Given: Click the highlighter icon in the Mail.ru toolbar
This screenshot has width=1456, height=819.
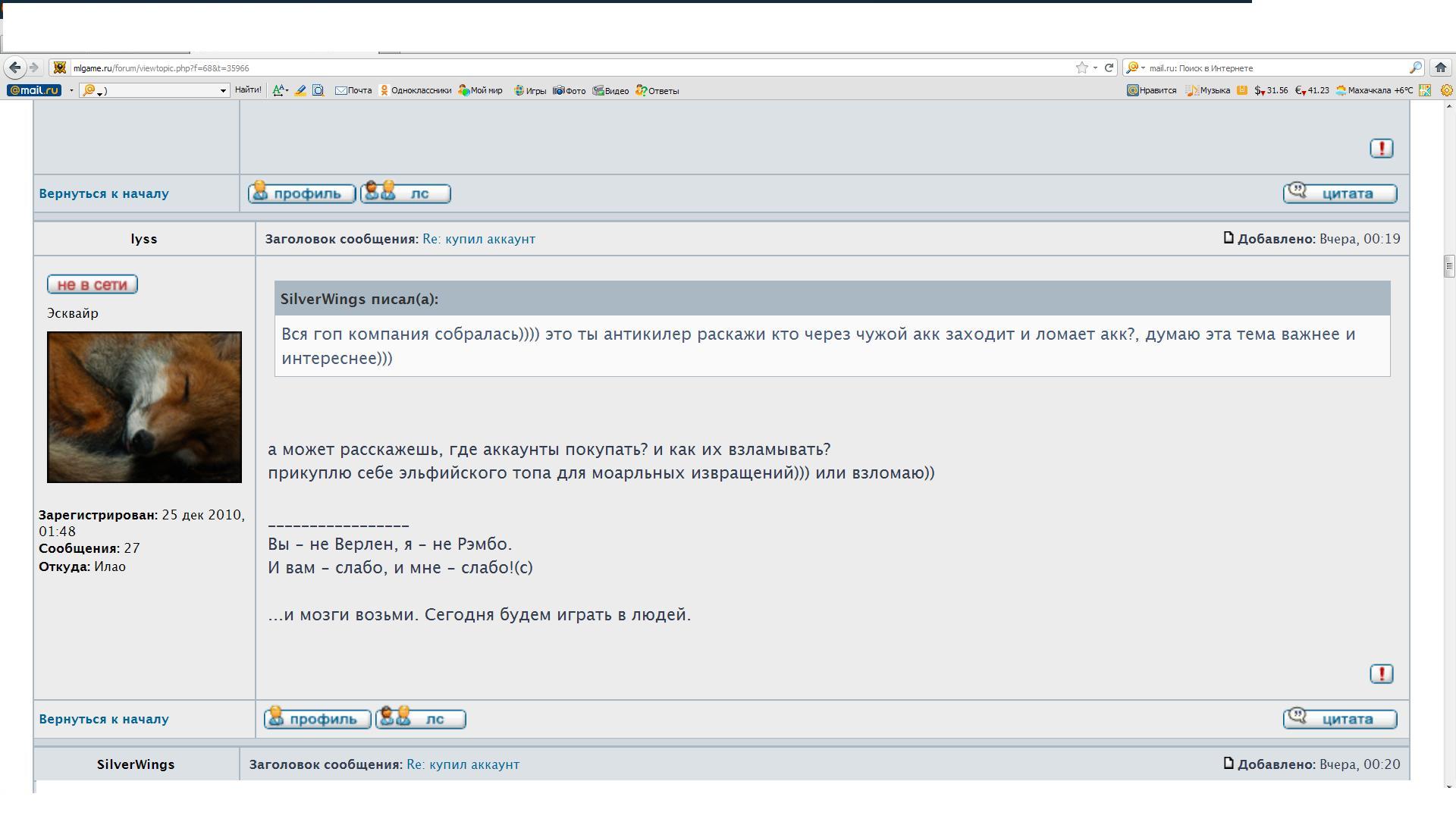Looking at the screenshot, I should (300, 90).
